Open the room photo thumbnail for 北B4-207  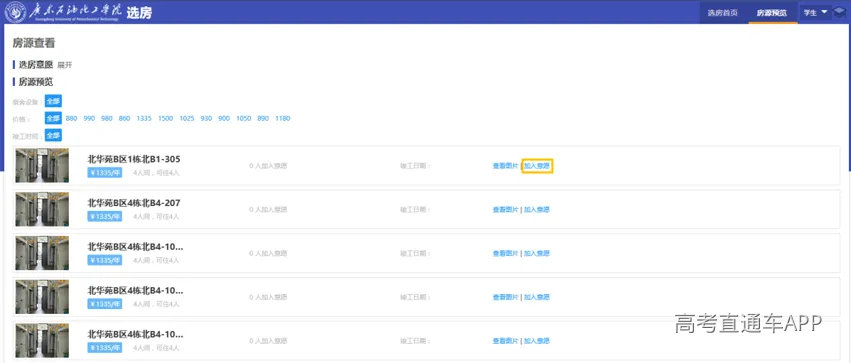[x=42, y=209]
